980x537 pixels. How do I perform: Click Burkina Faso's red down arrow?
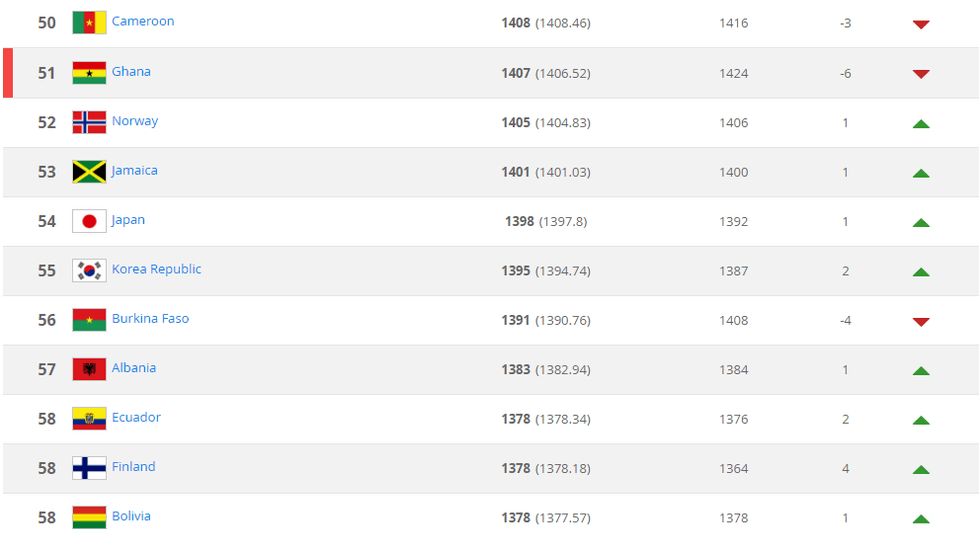[921, 322]
